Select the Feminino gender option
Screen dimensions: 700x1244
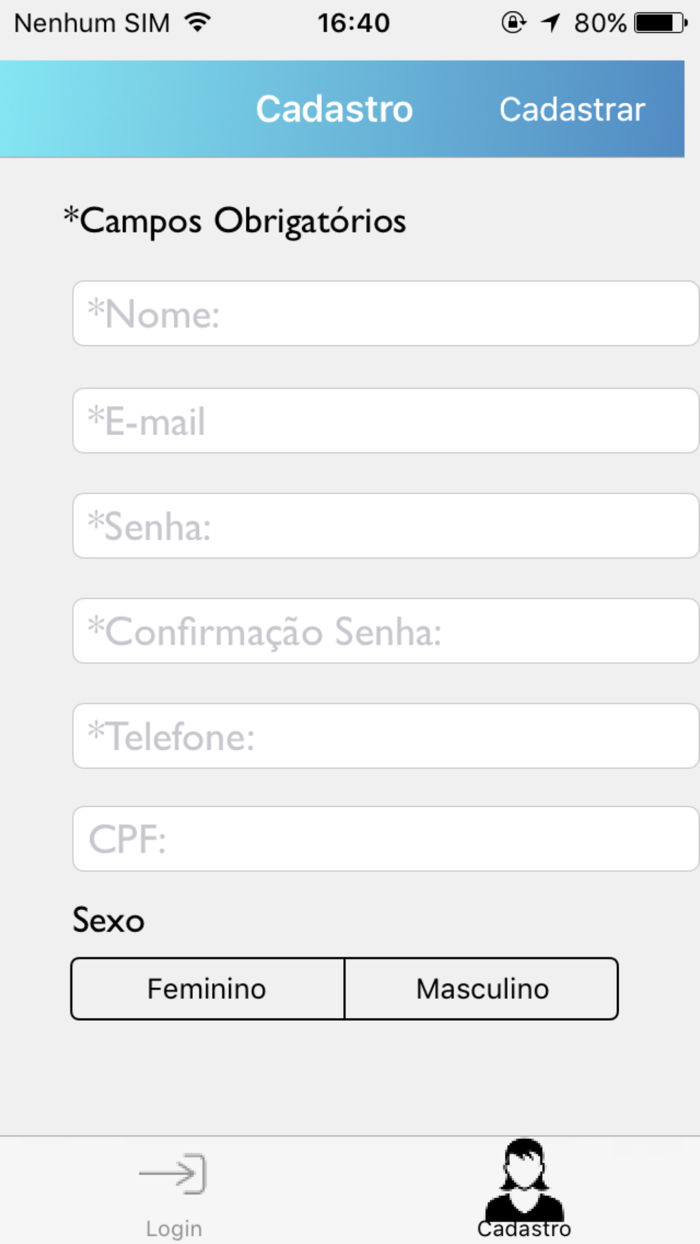(x=207, y=988)
